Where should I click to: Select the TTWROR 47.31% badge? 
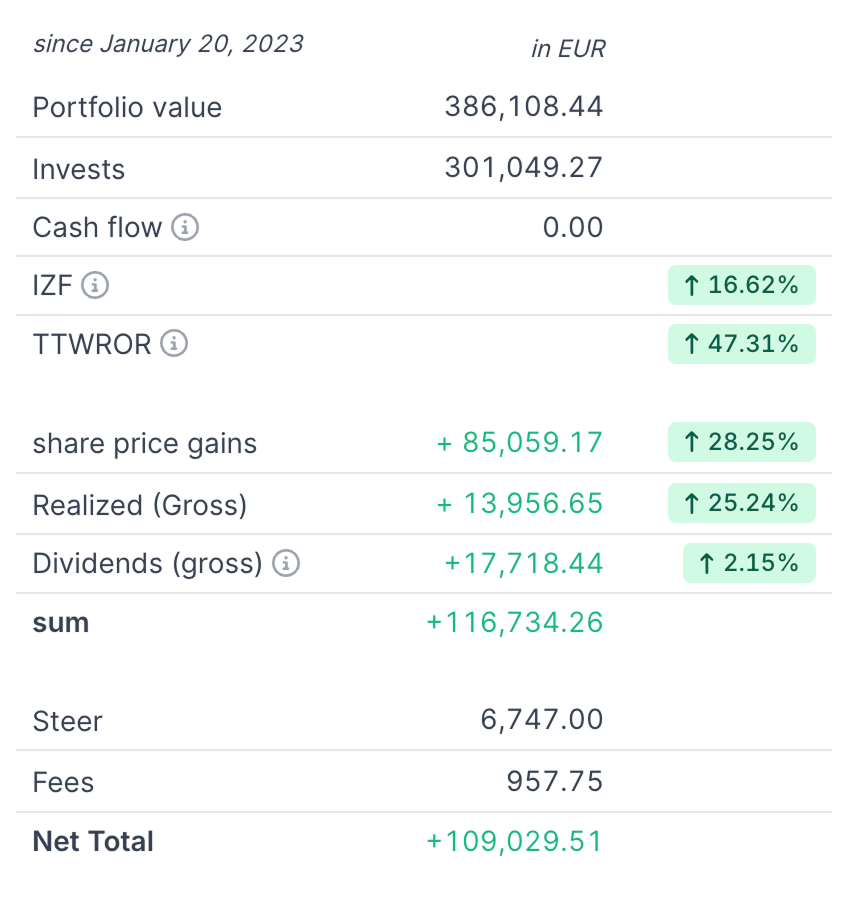coord(741,344)
